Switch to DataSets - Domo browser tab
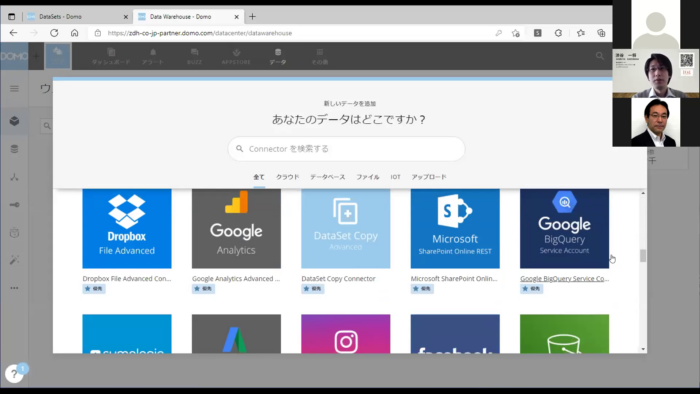Screen dimensions: 700x394 (x=77, y=17)
